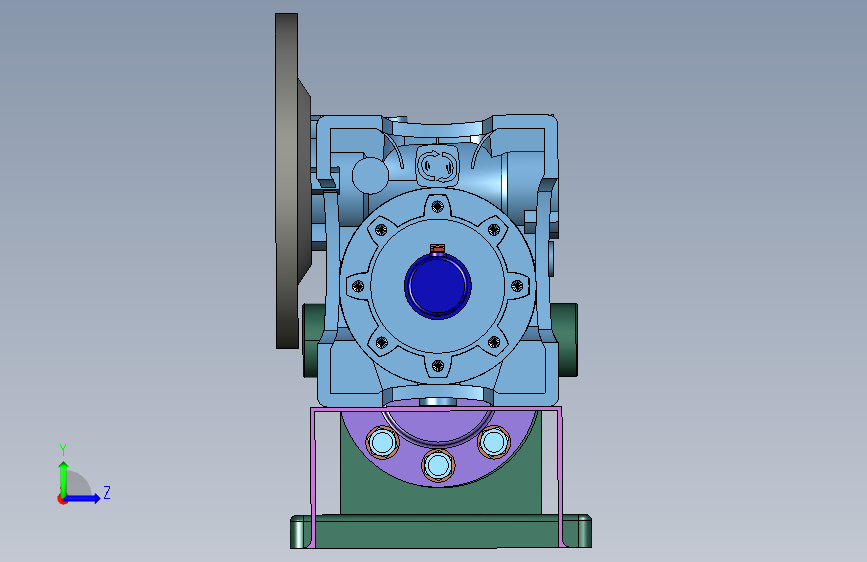Select the green cylinder behind the handwheel
The height and width of the screenshot is (562, 867).
coord(312,340)
